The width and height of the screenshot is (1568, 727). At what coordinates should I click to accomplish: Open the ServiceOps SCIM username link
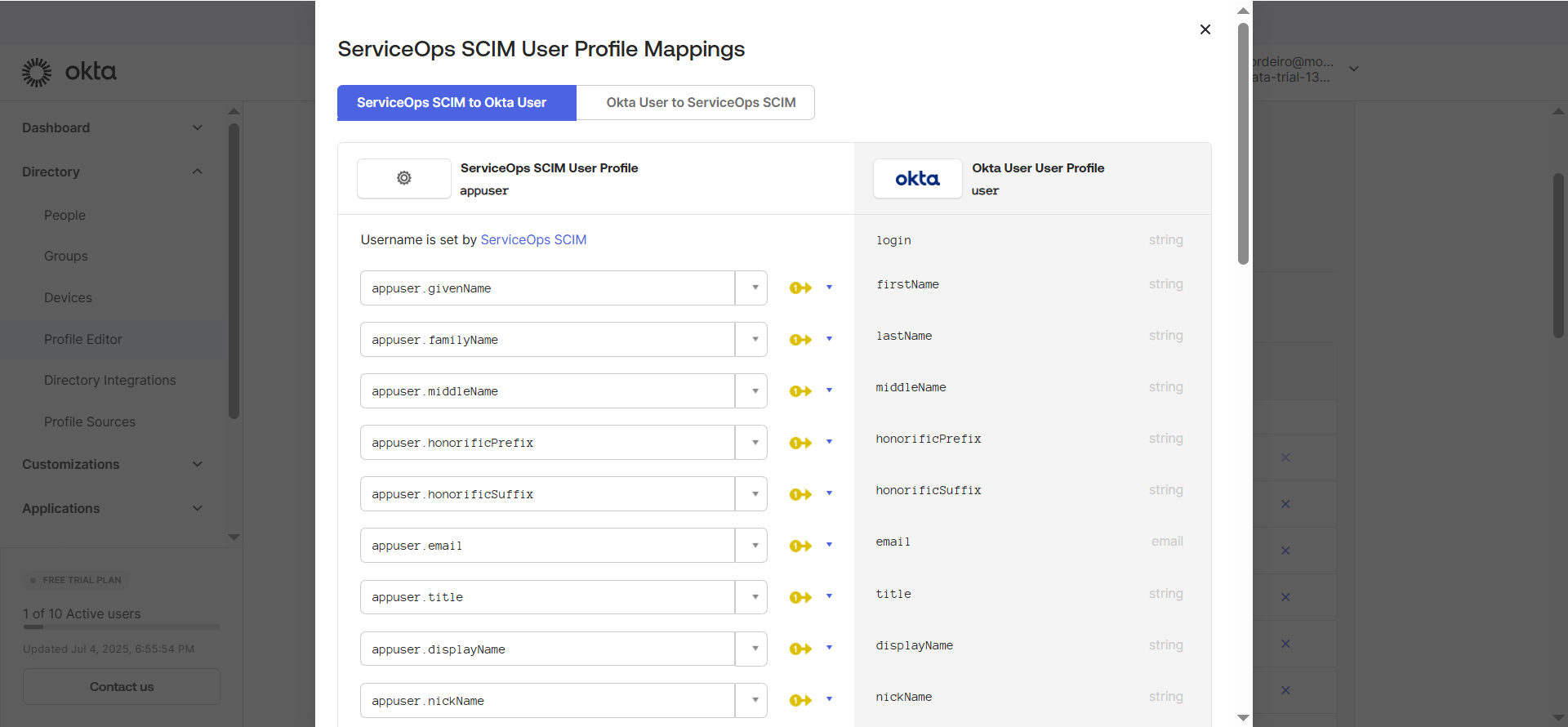click(x=533, y=240)
